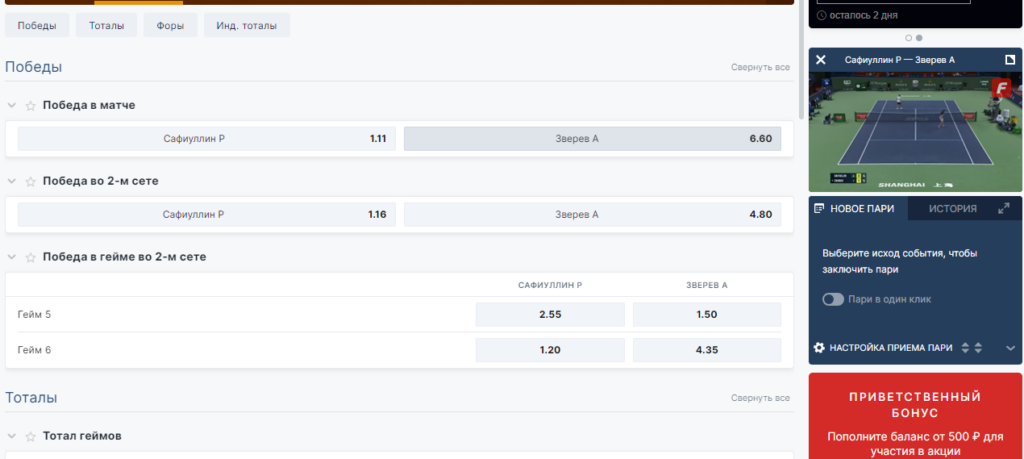Click the САФИУЛЛИН Р column header

click(x=550, y=285)
